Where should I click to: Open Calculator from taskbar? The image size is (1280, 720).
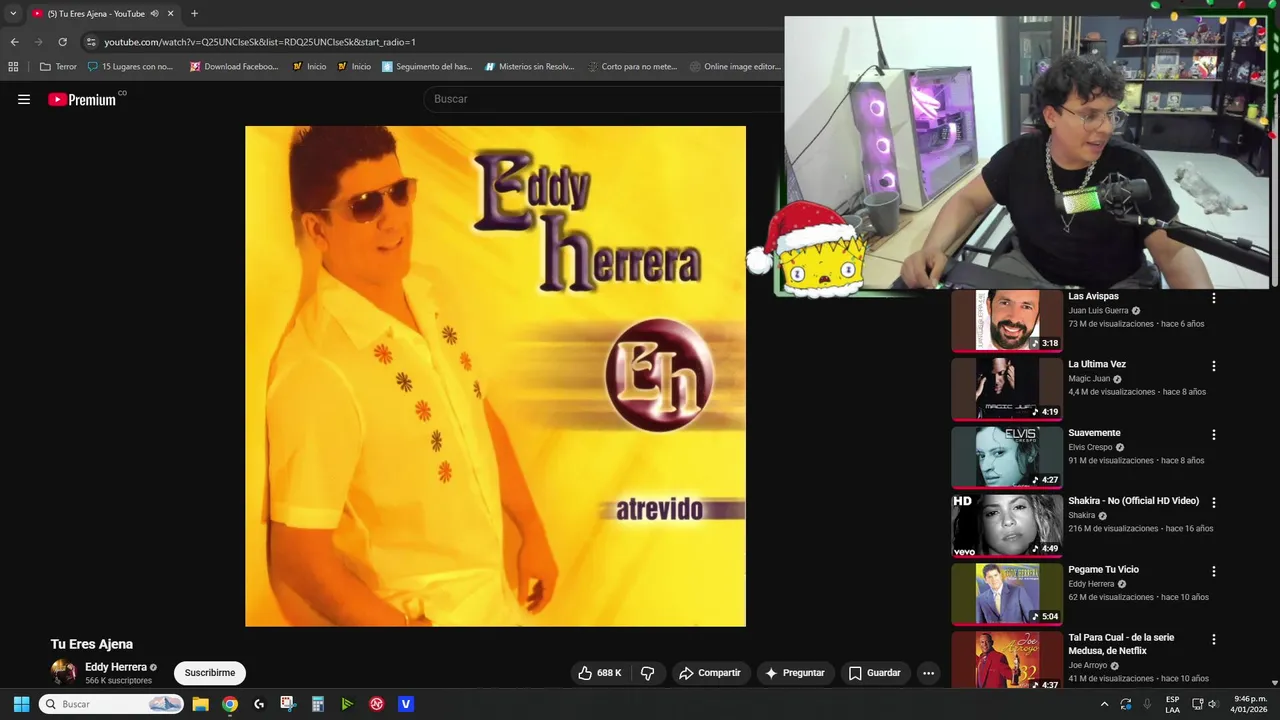tap(318, 704)
